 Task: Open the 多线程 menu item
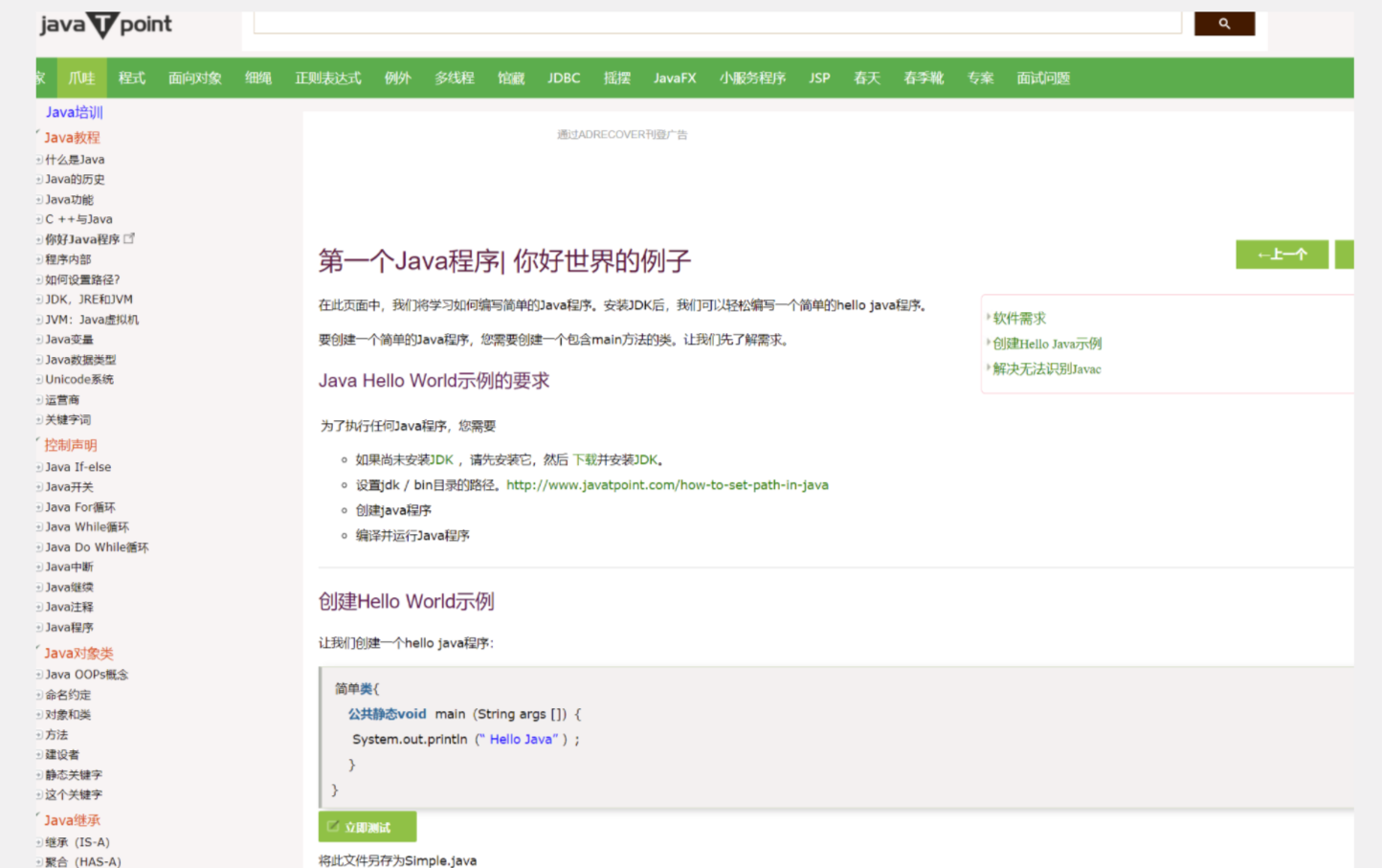(x=455, y=78)
